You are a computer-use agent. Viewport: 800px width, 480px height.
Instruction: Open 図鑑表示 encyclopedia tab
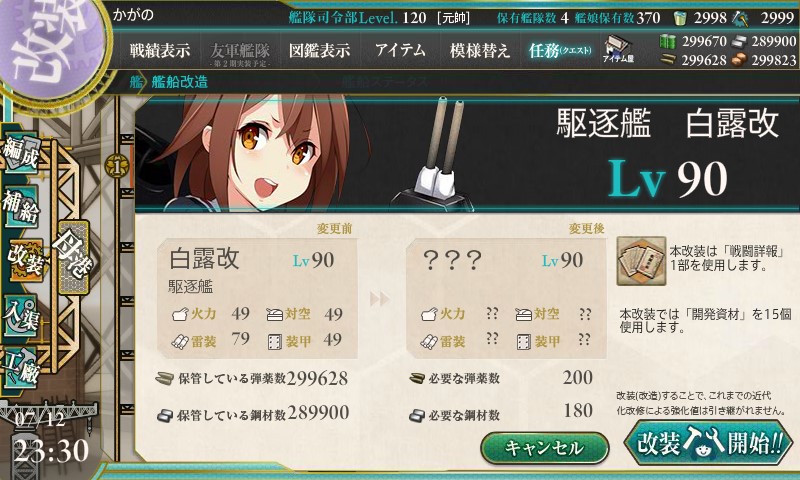(319, 50)
